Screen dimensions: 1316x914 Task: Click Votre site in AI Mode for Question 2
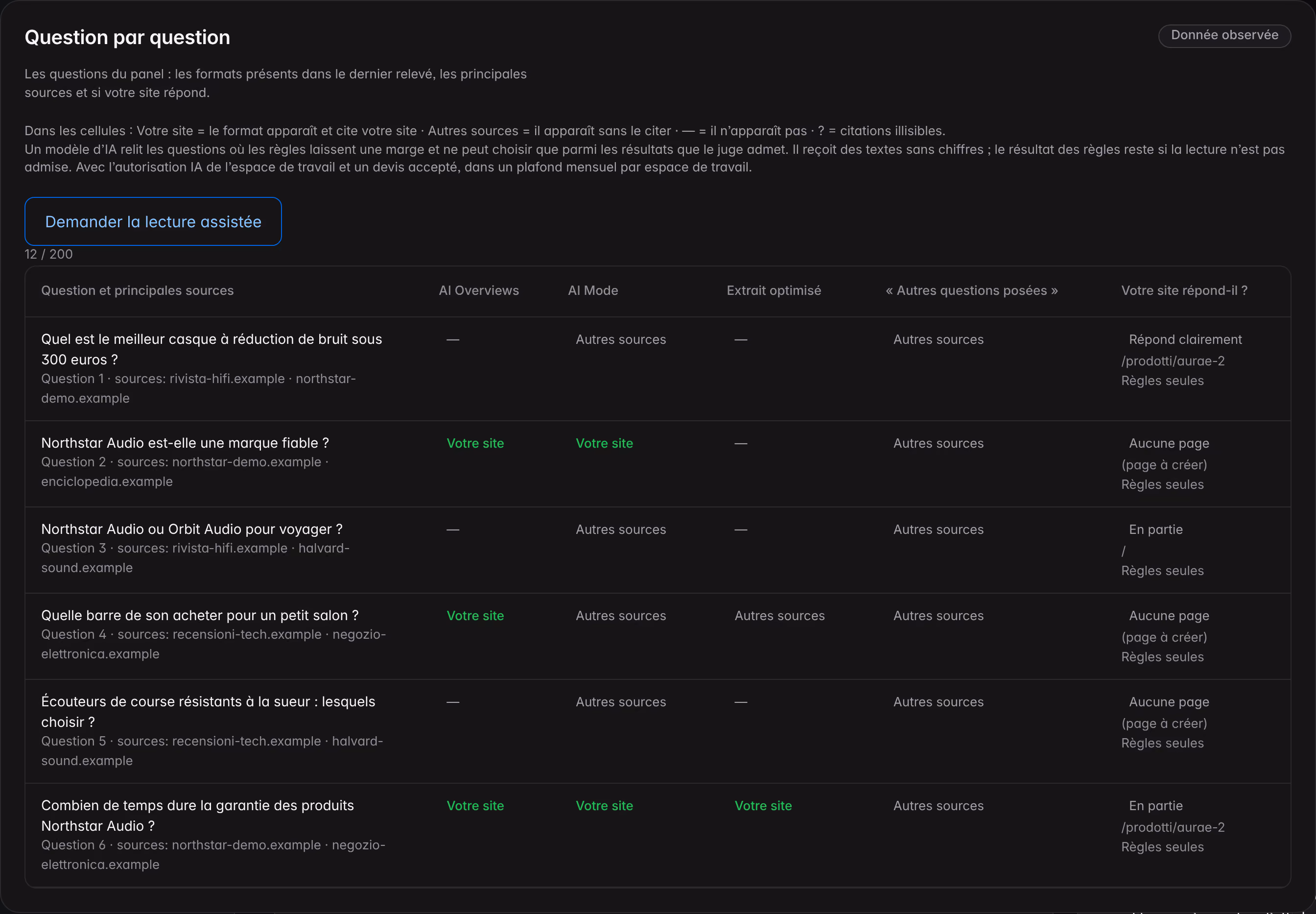(604, 443)
